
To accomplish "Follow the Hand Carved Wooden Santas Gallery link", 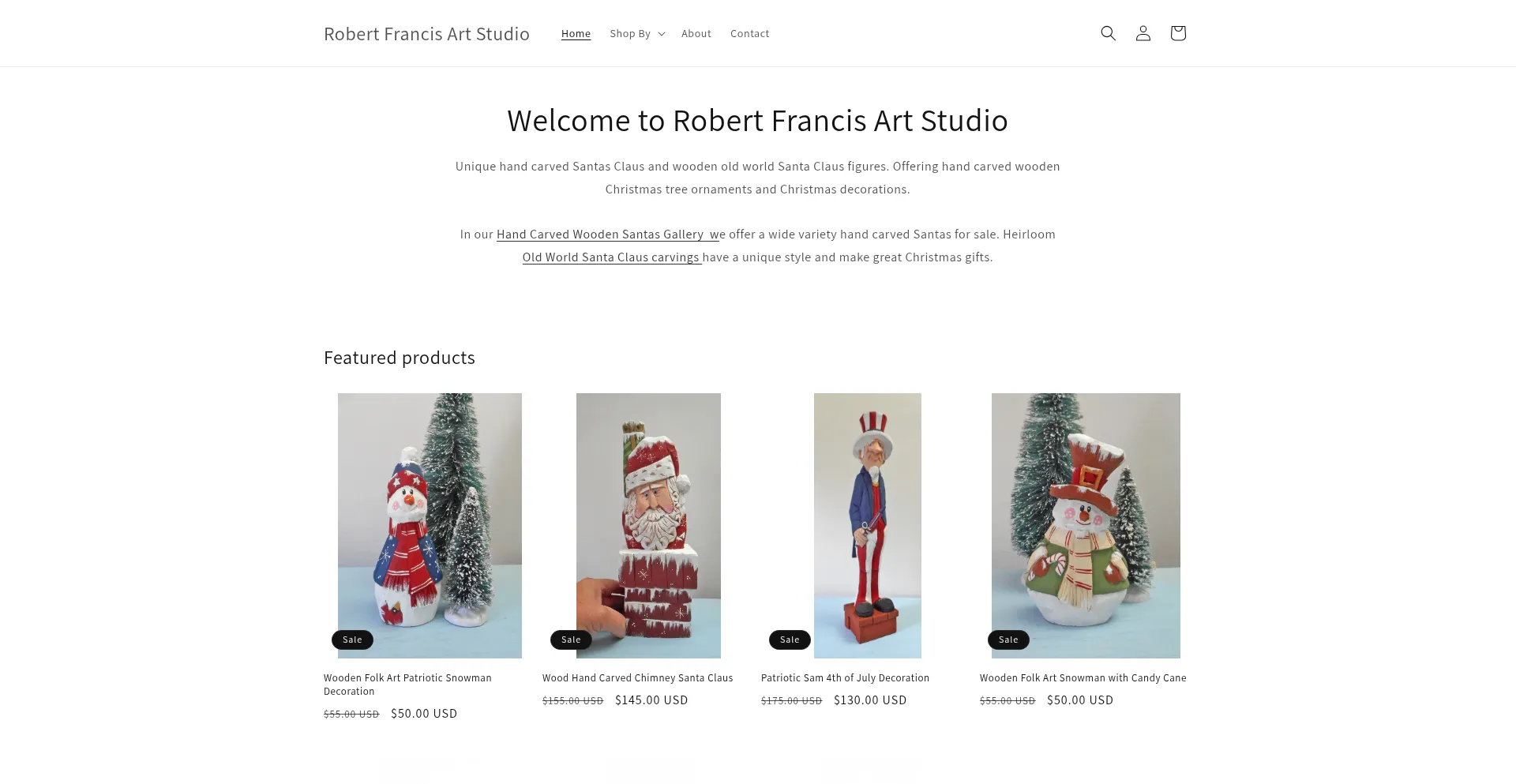I will point(608,234).
